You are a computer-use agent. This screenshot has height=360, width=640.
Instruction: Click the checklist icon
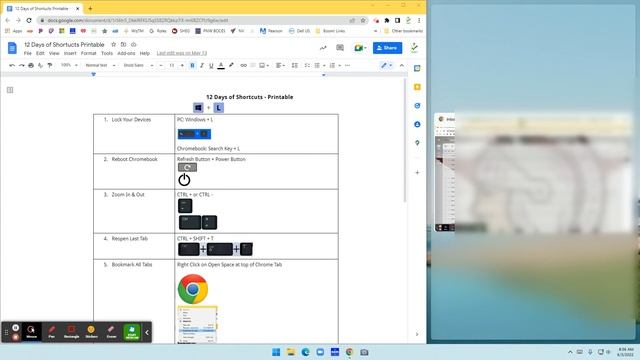(x=307, y=65)
